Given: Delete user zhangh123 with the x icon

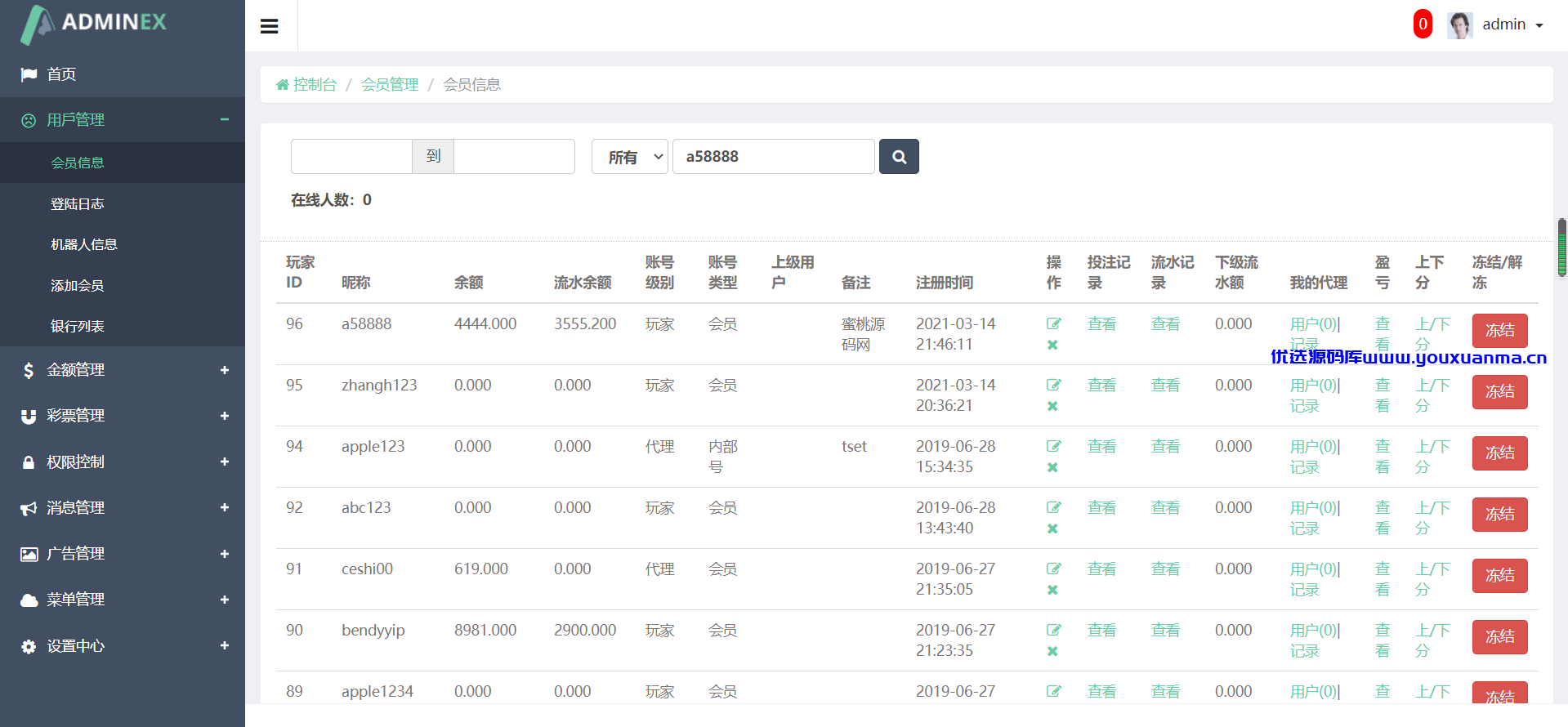Looking at the screenshot, I should click(1052, 406).
